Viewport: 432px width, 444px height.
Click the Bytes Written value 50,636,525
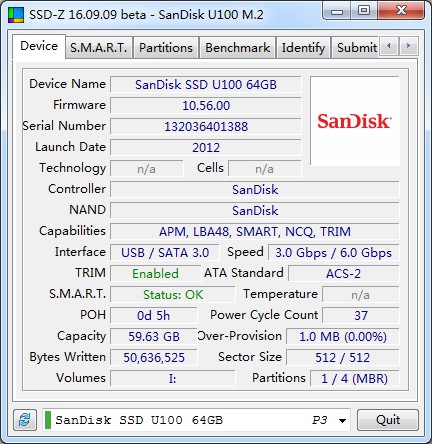click(x=154, y=358)
